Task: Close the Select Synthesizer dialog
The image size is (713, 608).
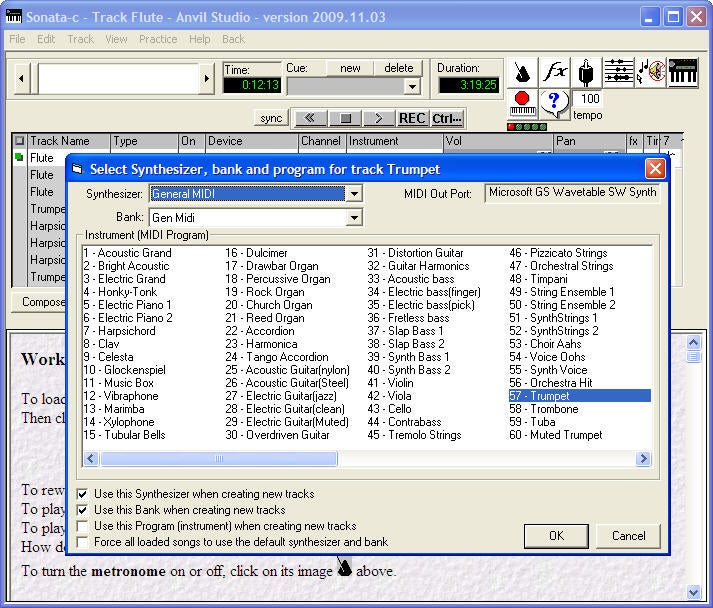Action: pyautogui.click(x=655, y=169)
